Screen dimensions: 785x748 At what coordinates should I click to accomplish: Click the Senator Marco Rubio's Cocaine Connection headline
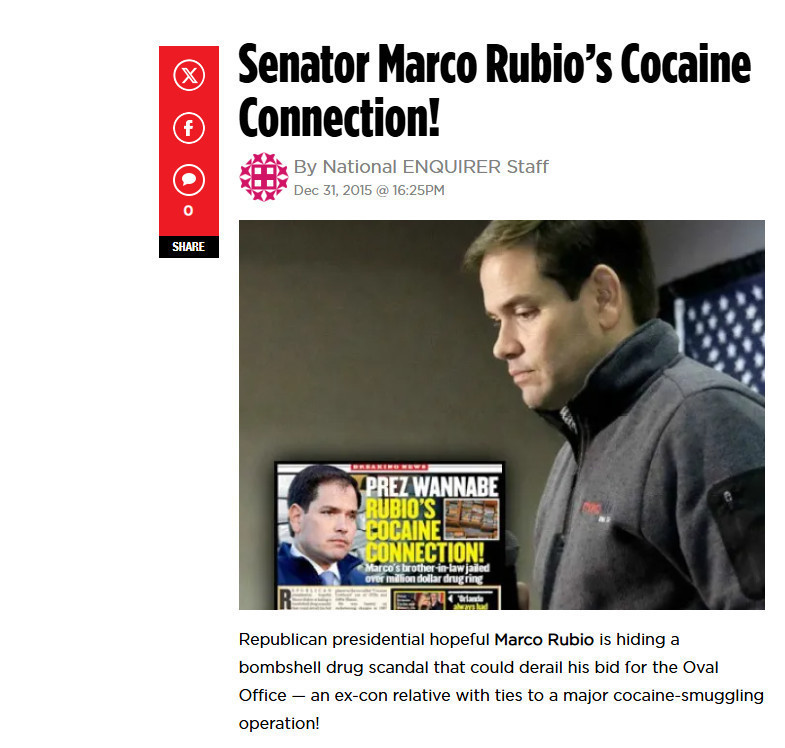(494, 90)
